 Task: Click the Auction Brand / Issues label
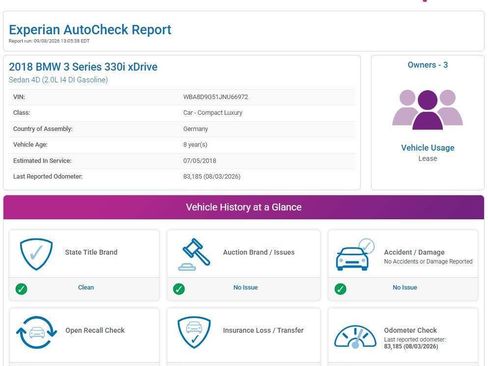259,252
